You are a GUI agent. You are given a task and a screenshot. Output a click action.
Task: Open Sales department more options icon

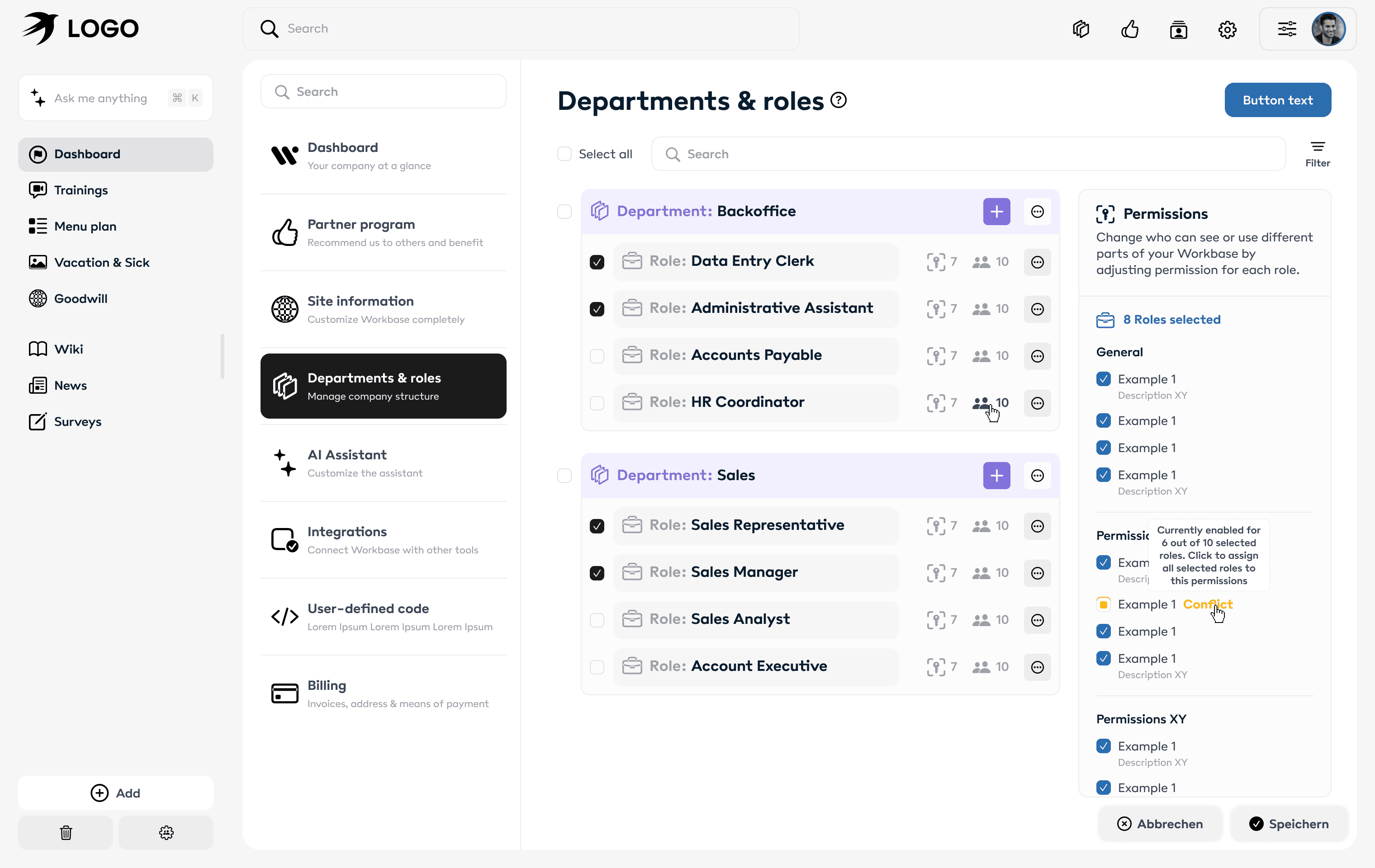click(x=1037, y=476)
